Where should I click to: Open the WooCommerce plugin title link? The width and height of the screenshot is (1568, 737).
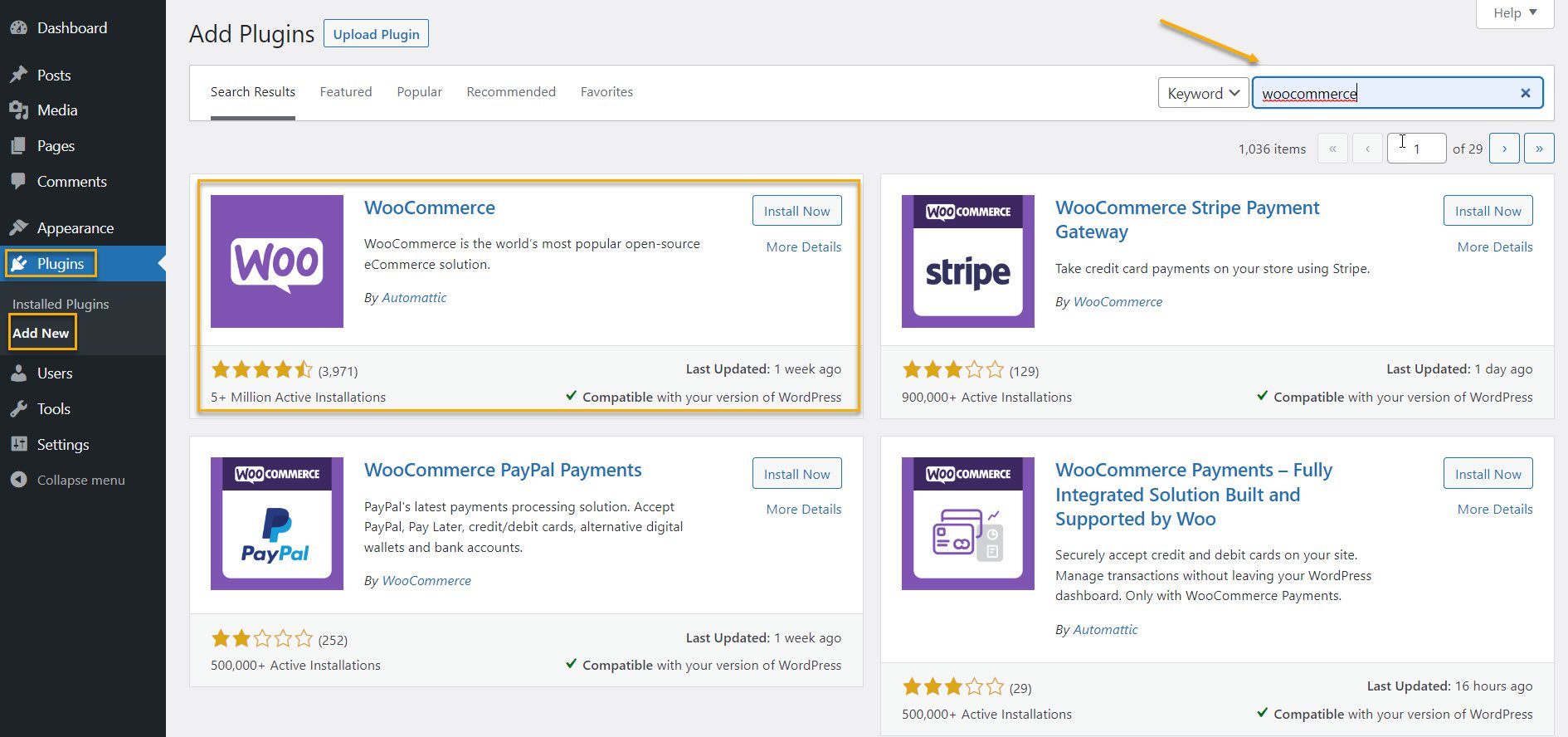430,207
